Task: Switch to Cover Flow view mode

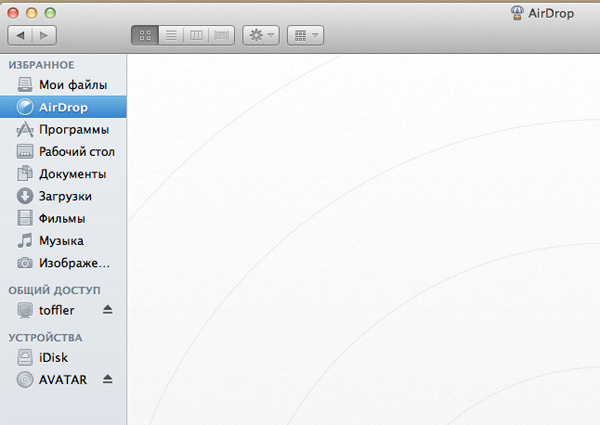Action: click(x=222, y=35)
